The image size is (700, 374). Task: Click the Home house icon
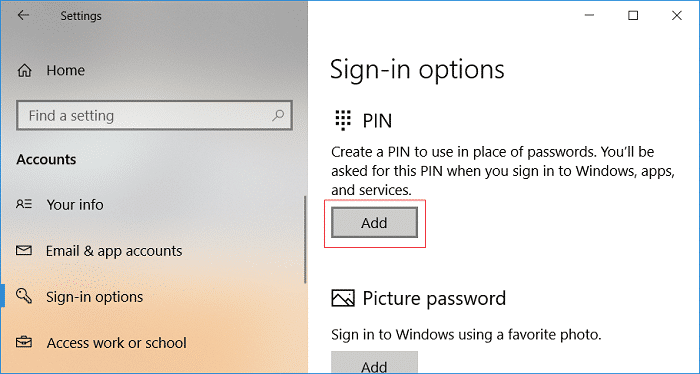[x=24, y=70]
